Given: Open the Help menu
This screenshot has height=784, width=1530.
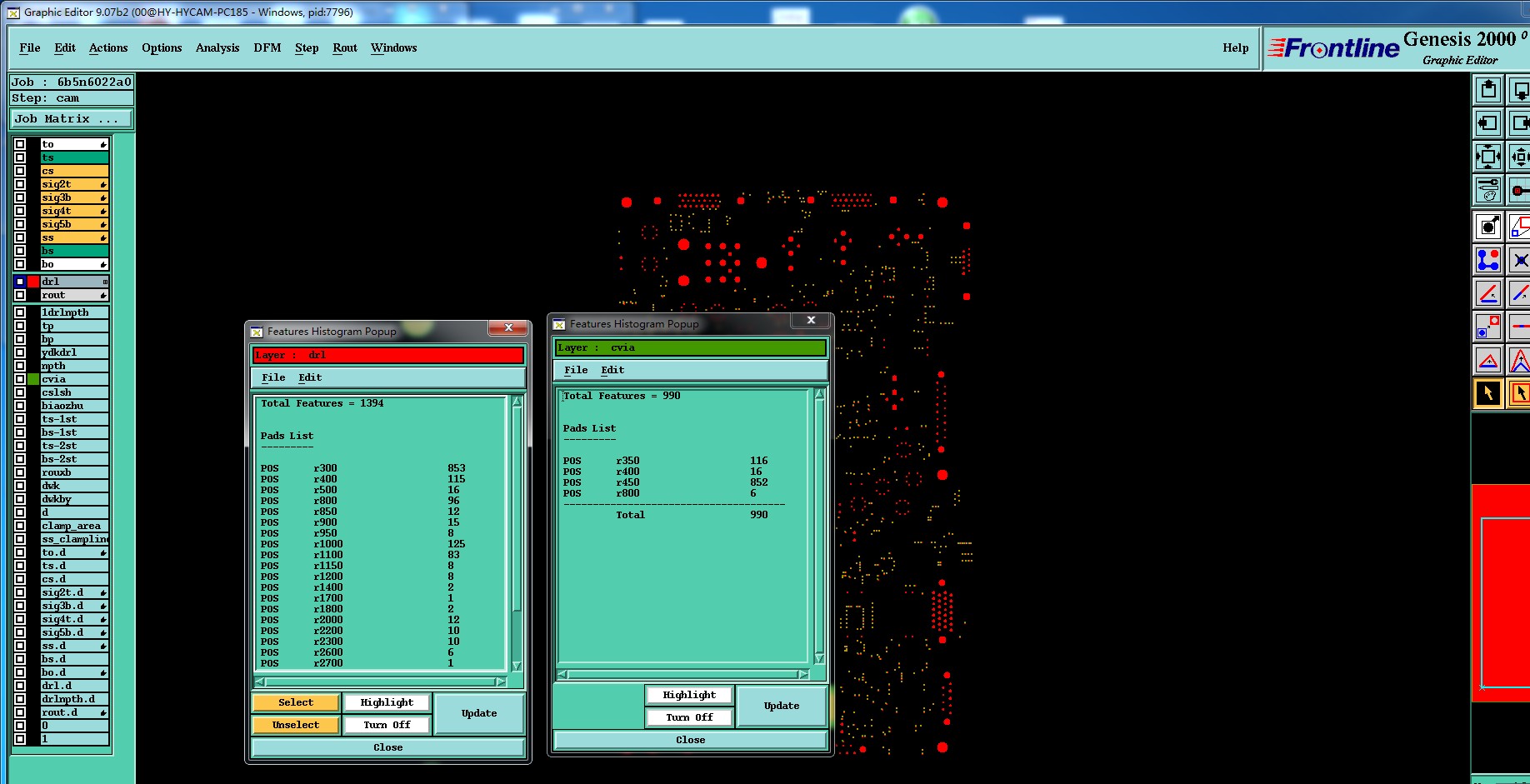Looking at the screenshot, I should point(1236,48).
